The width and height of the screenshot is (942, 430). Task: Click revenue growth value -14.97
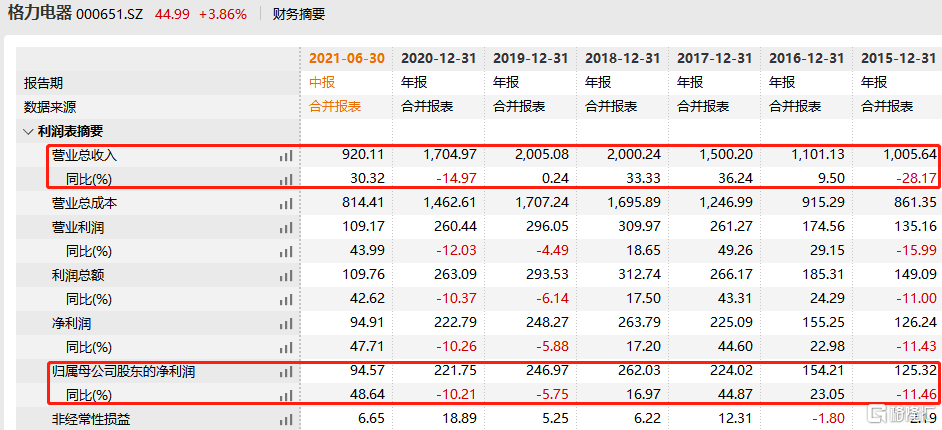[x=456, y=178]
